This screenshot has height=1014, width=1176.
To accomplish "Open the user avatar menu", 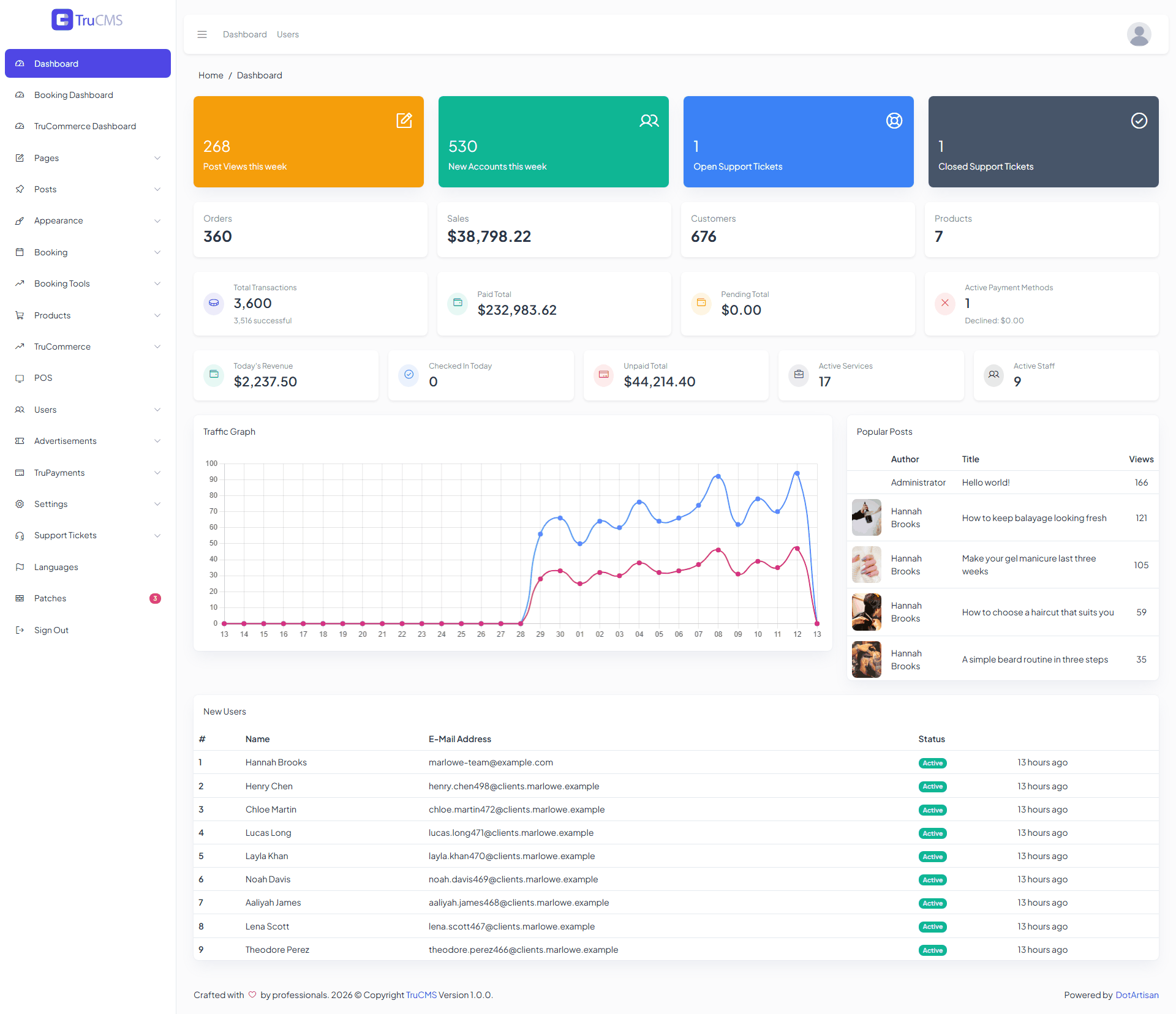I will [1139, 34].
